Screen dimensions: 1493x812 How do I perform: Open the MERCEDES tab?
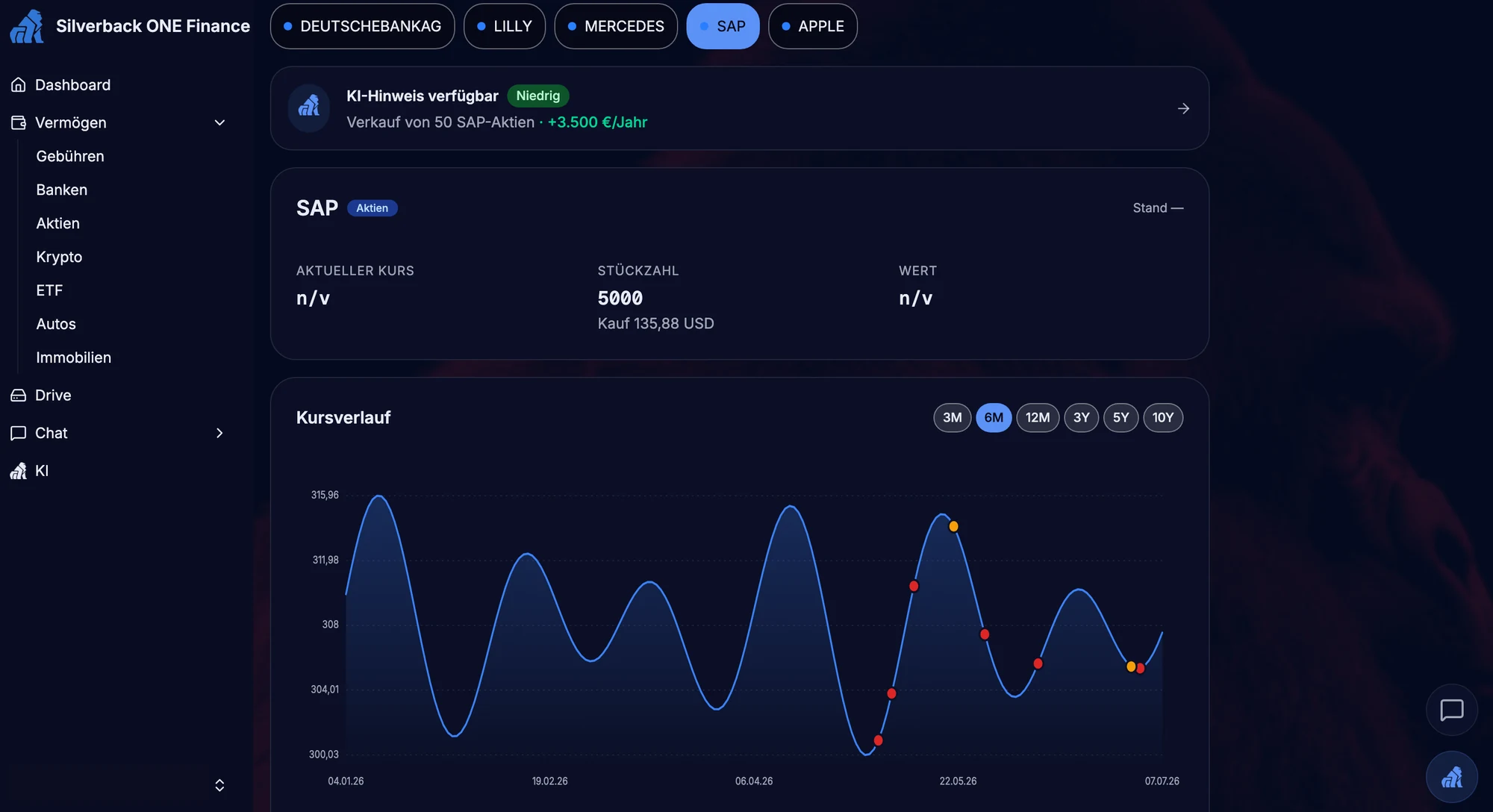616,26
